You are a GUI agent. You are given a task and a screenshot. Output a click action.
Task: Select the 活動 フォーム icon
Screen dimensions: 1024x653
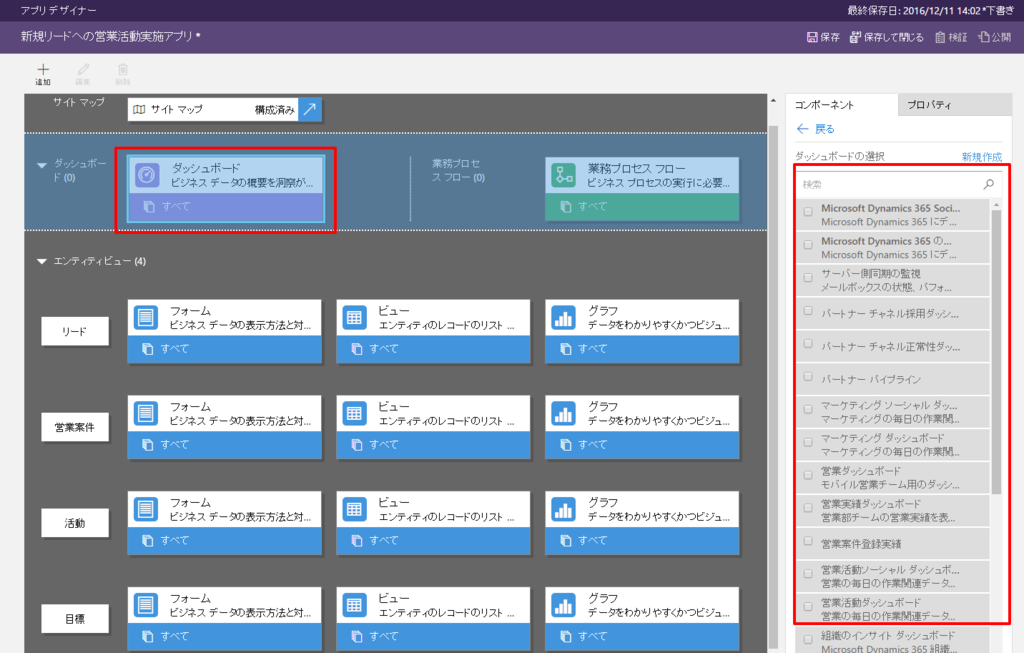click(146, 509)
